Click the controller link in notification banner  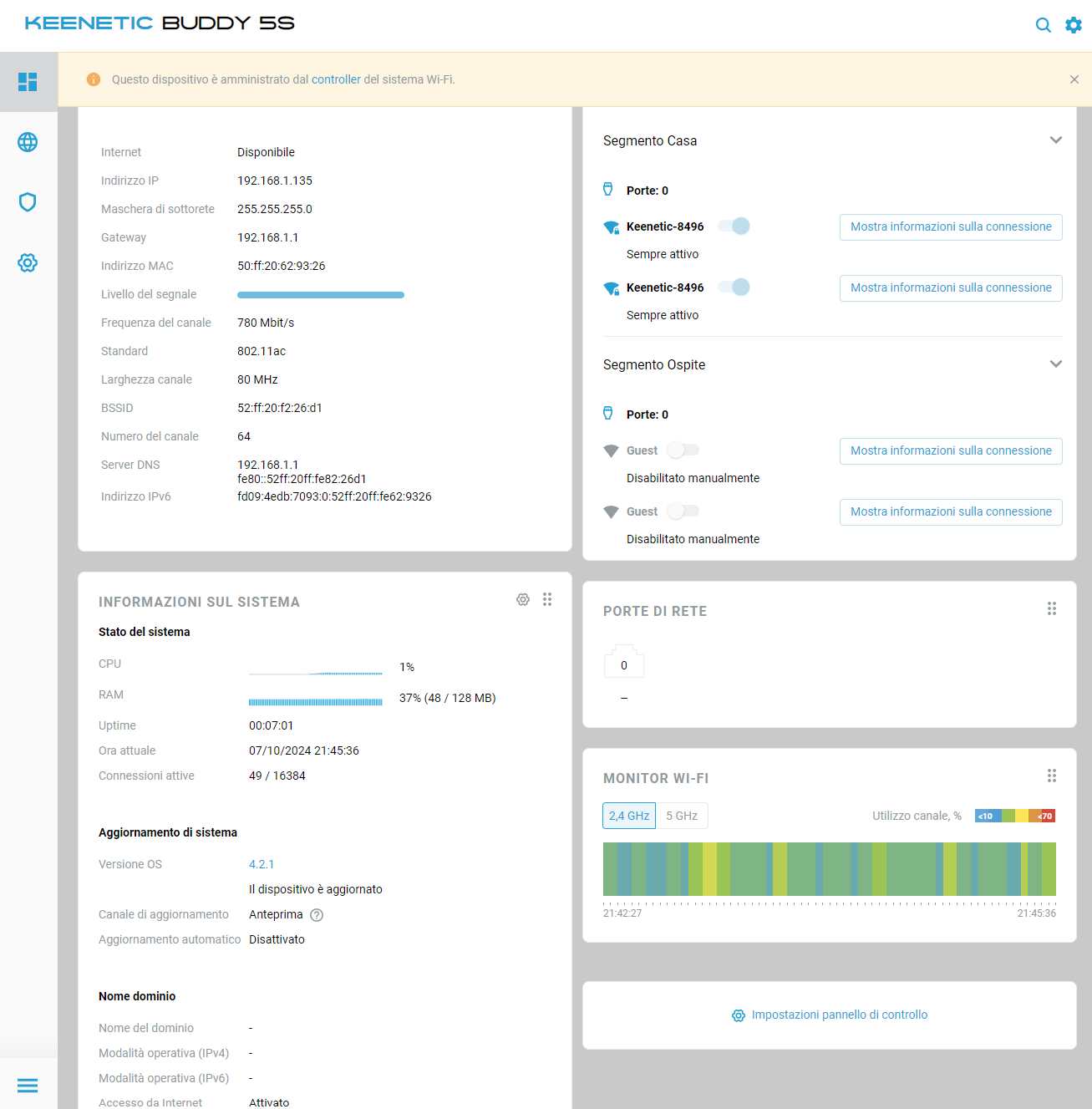(336, 79)
